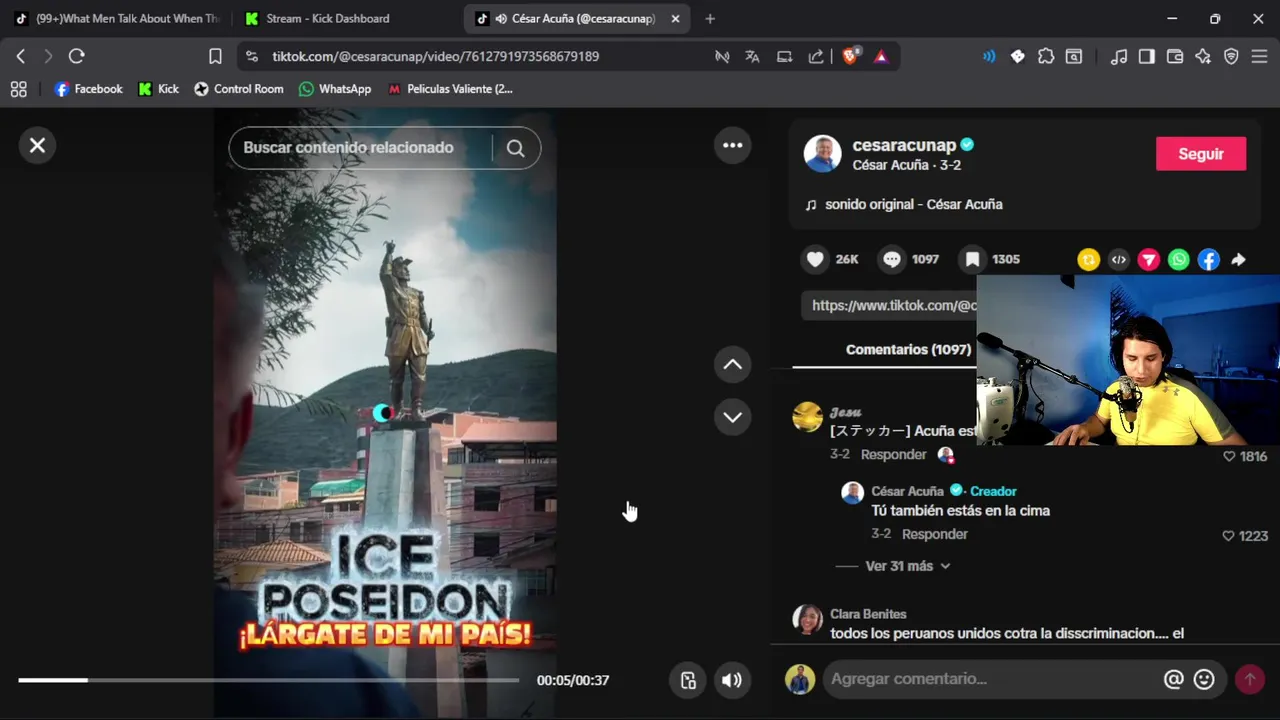
Task: Close the César Acuña TikTok tab
Action: click(675, 18)
